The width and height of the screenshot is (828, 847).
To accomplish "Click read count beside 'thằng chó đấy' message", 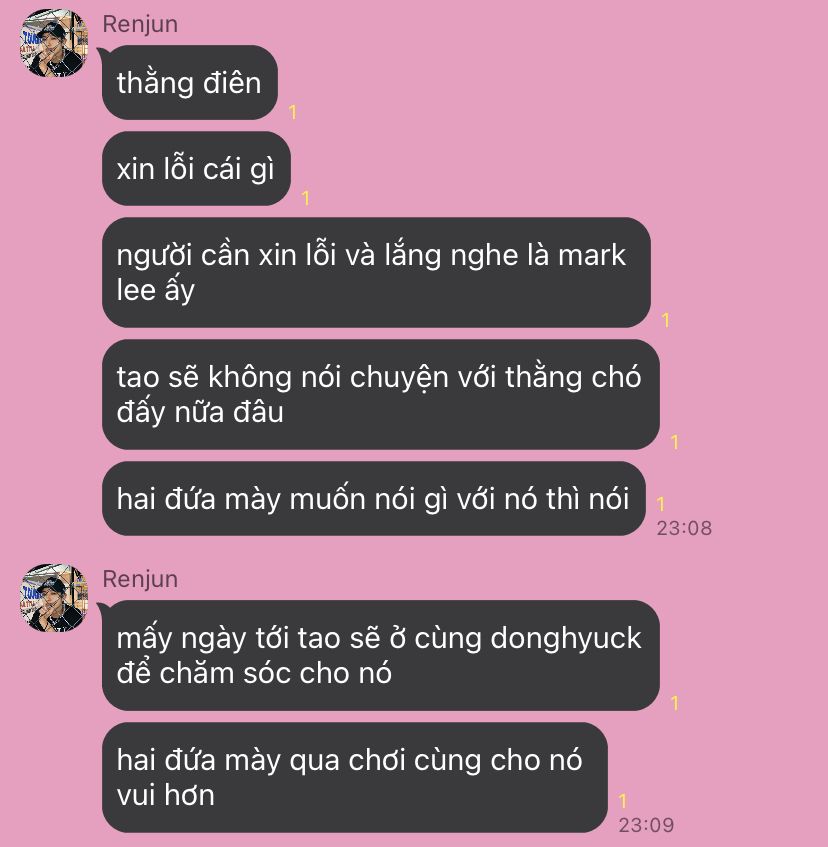I will coord(675,442).
